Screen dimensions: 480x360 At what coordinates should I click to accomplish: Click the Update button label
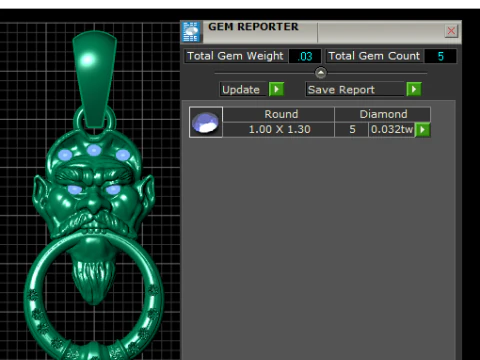243,89
